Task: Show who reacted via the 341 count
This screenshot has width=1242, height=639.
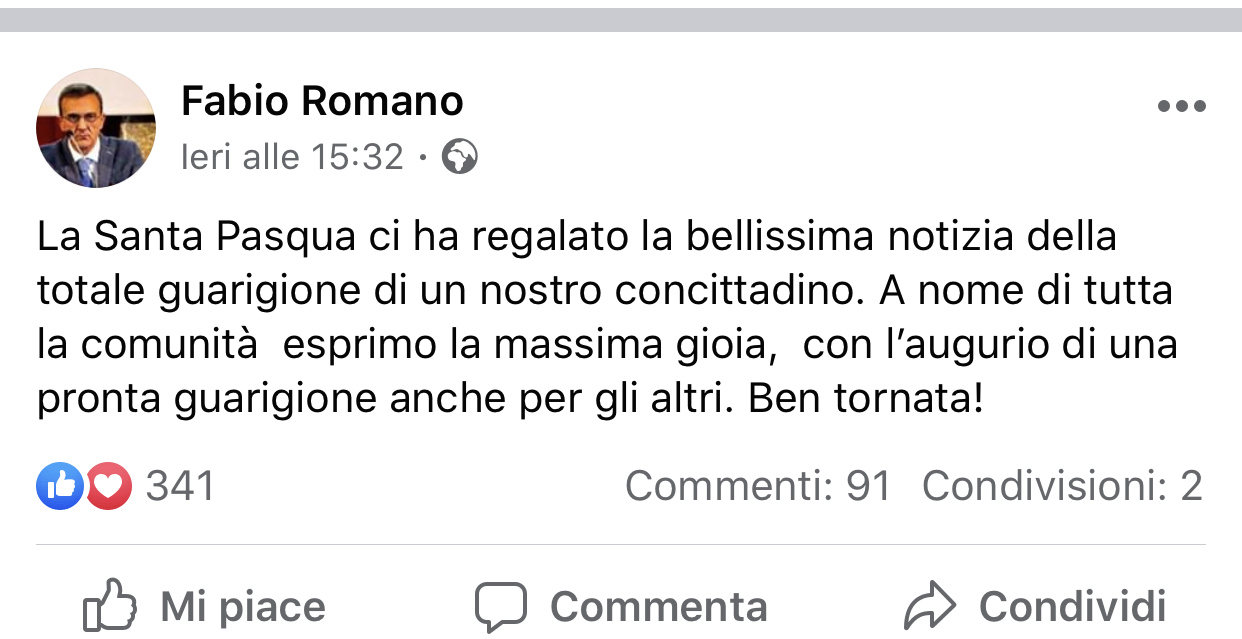Action: pos(180,487)
